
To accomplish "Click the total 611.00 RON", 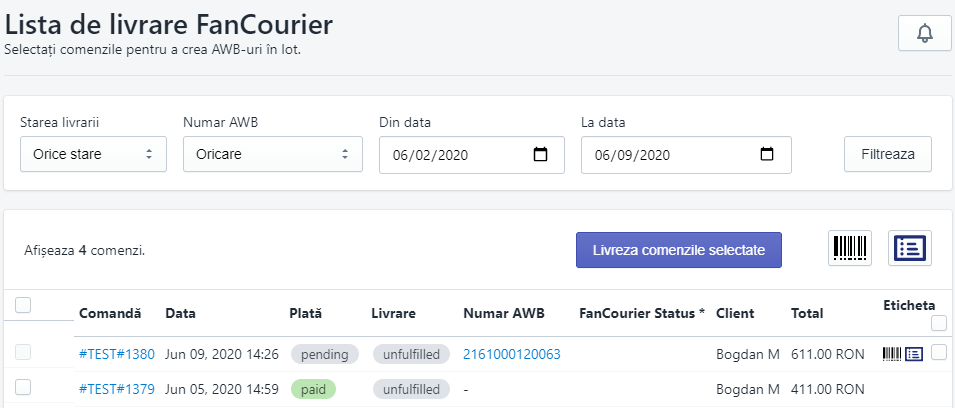I will pos(828,354).
